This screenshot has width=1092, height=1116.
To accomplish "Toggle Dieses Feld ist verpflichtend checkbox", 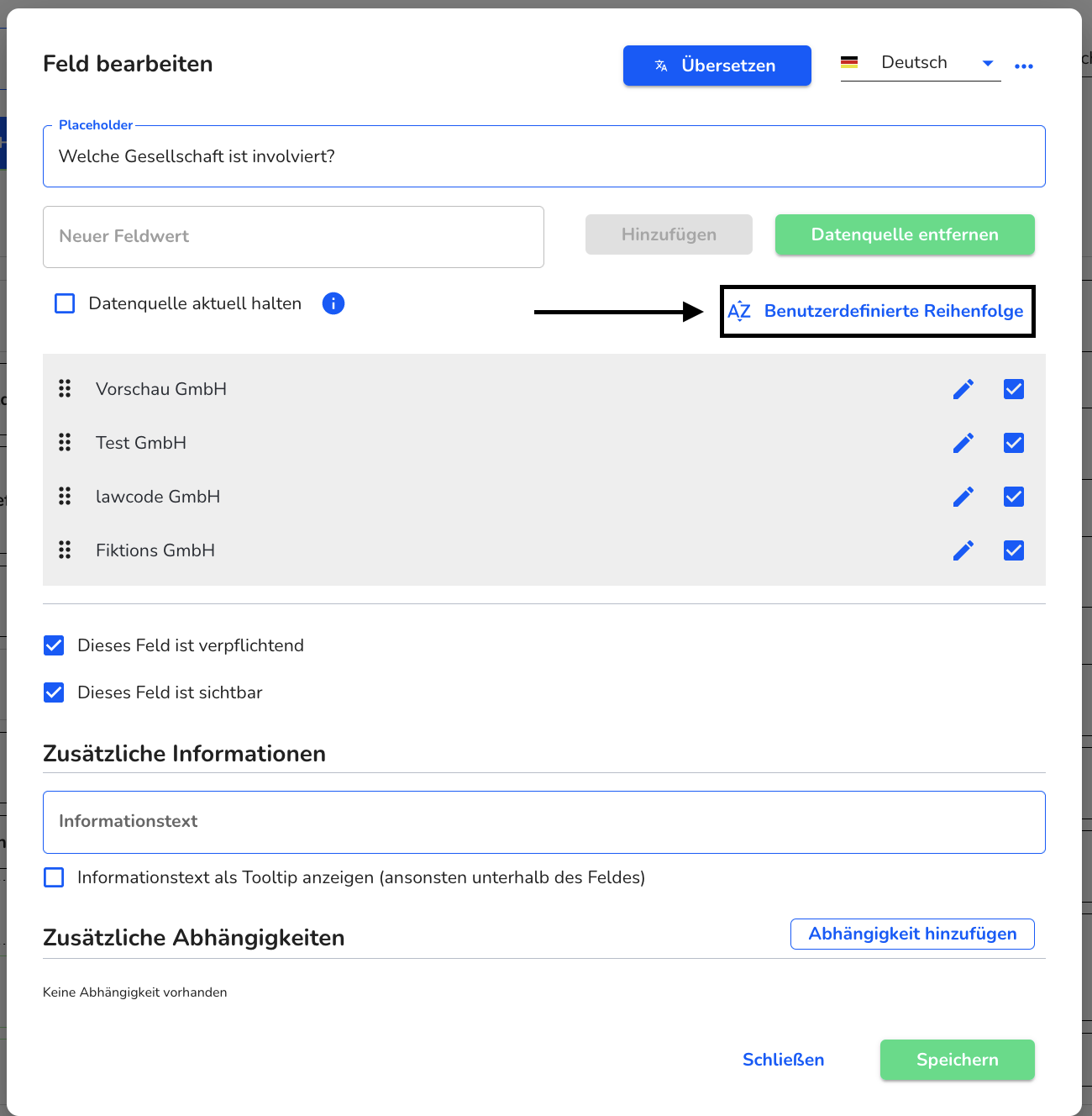I will coord(54,645).
